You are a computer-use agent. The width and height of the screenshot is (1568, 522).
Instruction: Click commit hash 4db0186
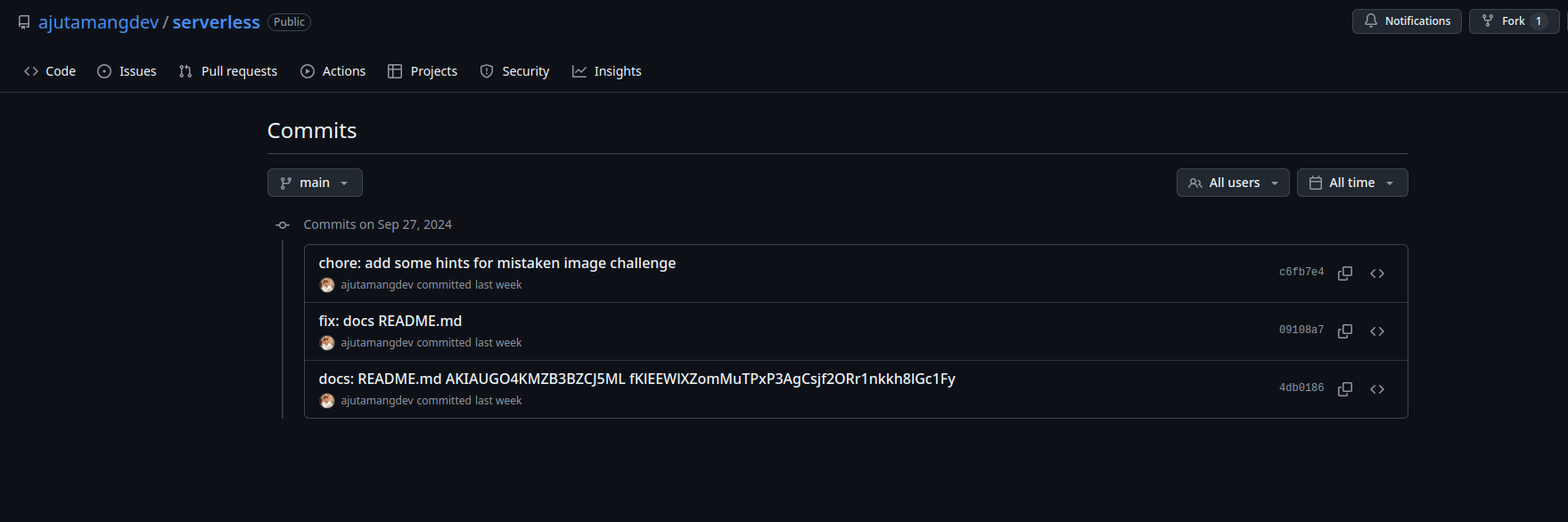[x=1301, y=388]
